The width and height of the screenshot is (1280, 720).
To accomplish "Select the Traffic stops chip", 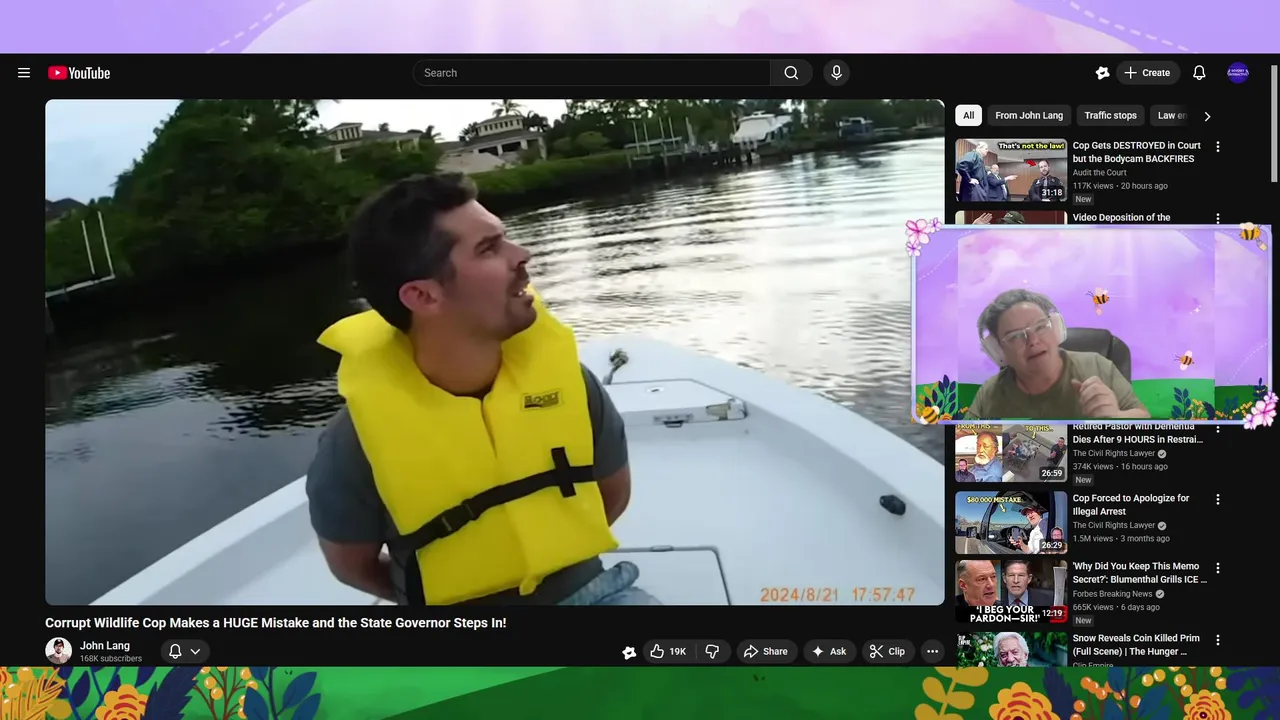I will point(1110,116).
